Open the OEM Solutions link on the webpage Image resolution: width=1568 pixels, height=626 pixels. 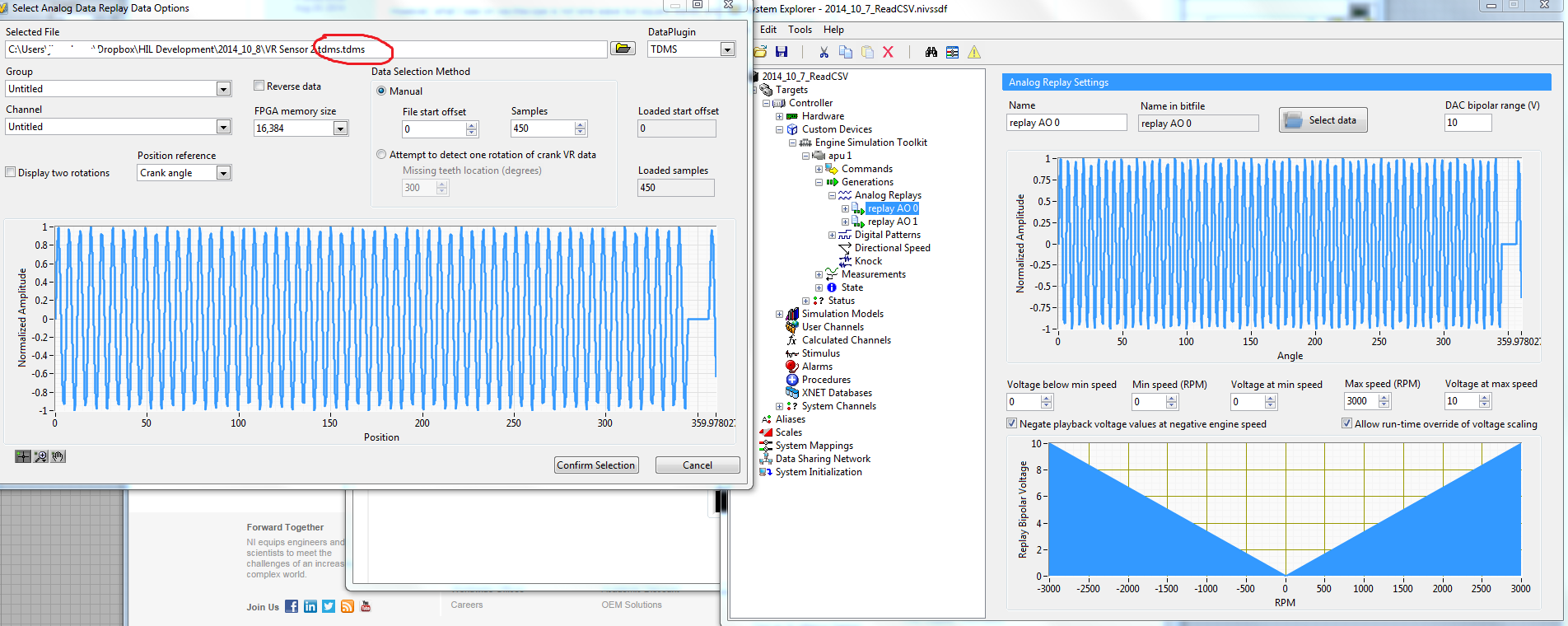click(632, 605)
